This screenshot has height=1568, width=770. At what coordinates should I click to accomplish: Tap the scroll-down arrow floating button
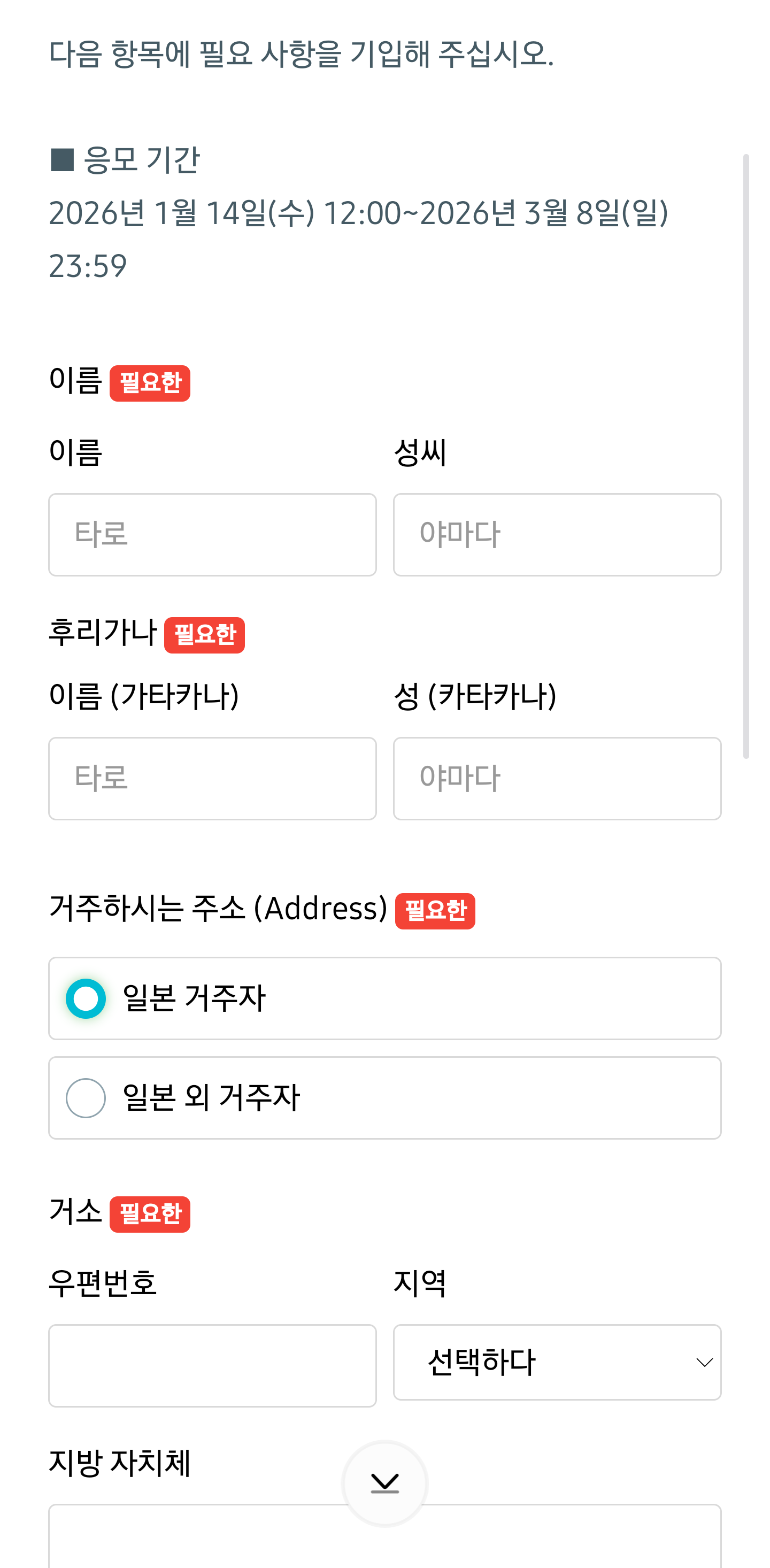384,1483
